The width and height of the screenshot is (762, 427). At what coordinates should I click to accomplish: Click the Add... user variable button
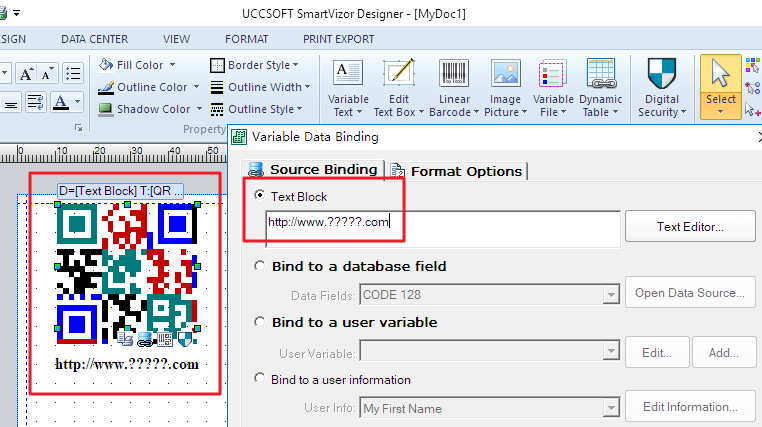coord(724,353)
